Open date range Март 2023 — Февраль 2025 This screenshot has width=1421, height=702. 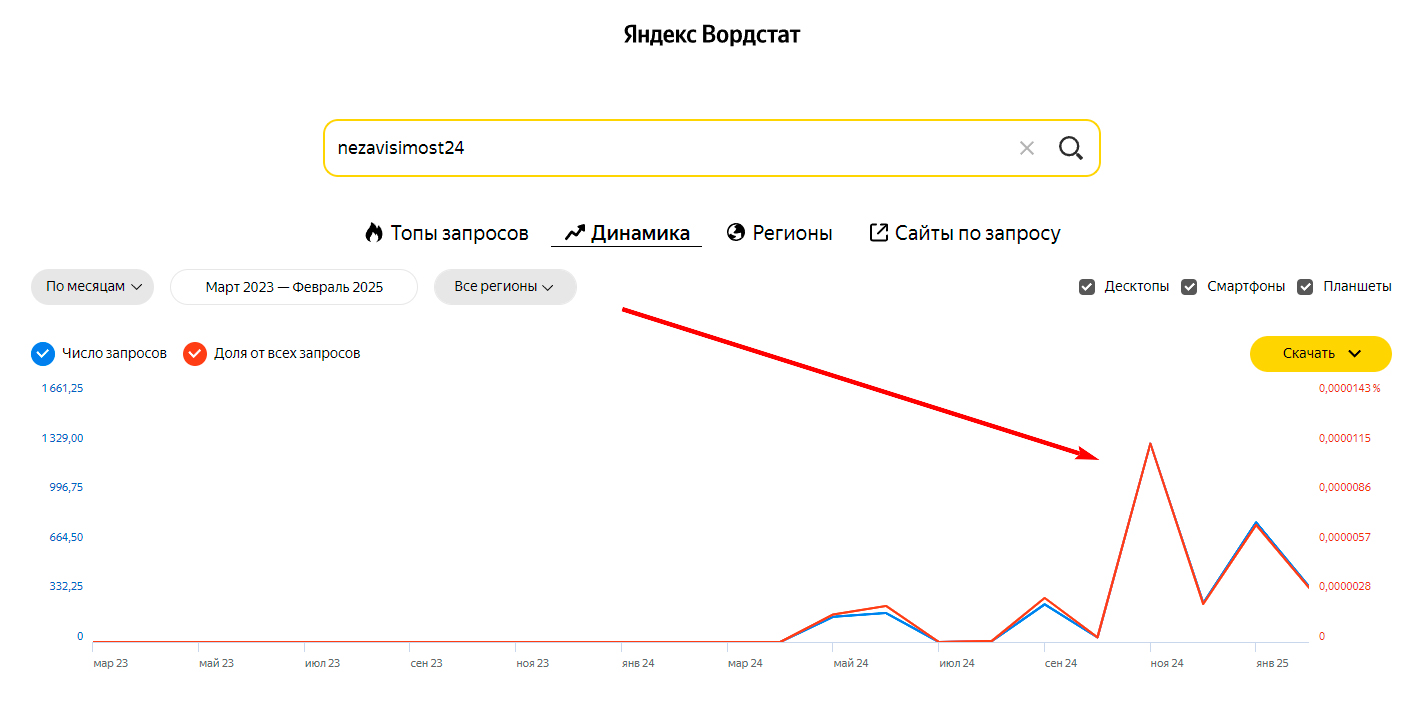(x=294, y=287)
